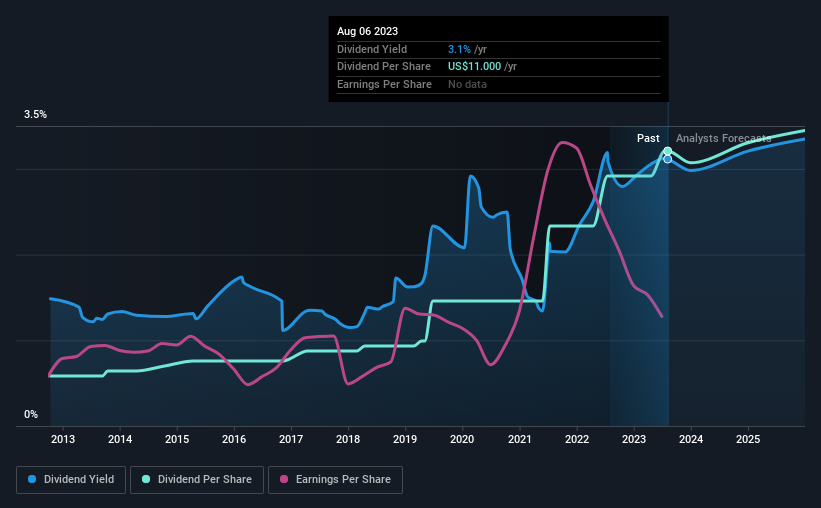
Task: Toggle the Dividend Yield legend button
Action: coord(71,480)
